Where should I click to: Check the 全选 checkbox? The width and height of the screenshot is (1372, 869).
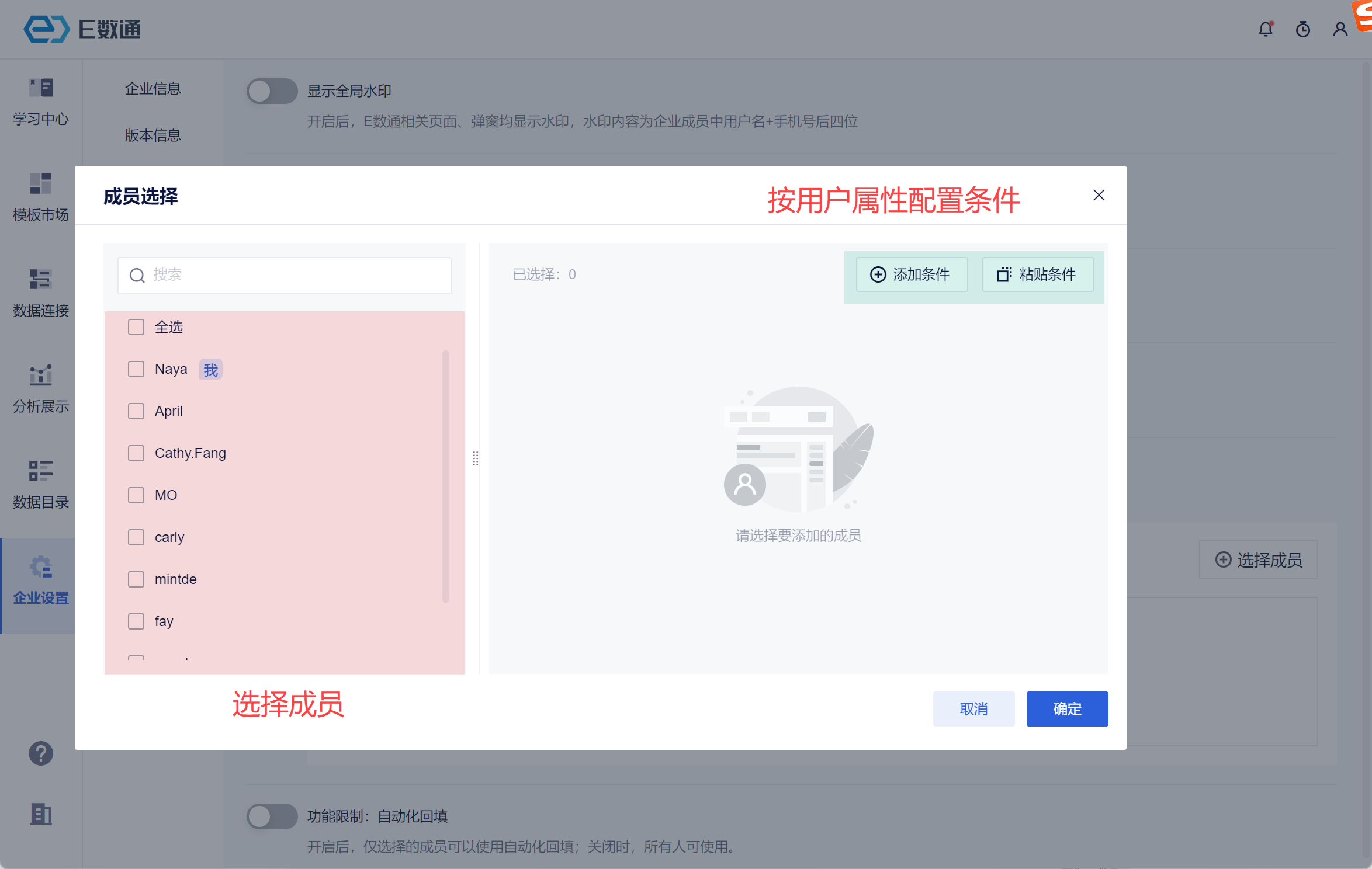click(x=136, y=327)
